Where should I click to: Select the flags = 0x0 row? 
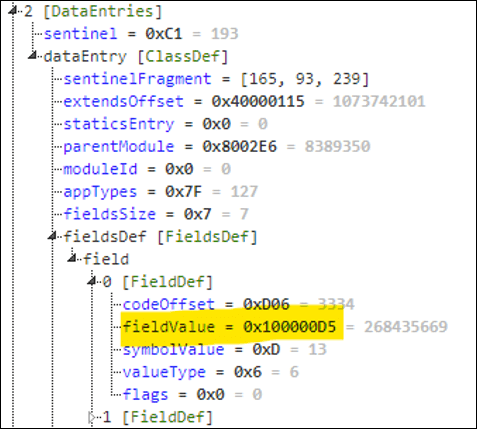point(192,394)
